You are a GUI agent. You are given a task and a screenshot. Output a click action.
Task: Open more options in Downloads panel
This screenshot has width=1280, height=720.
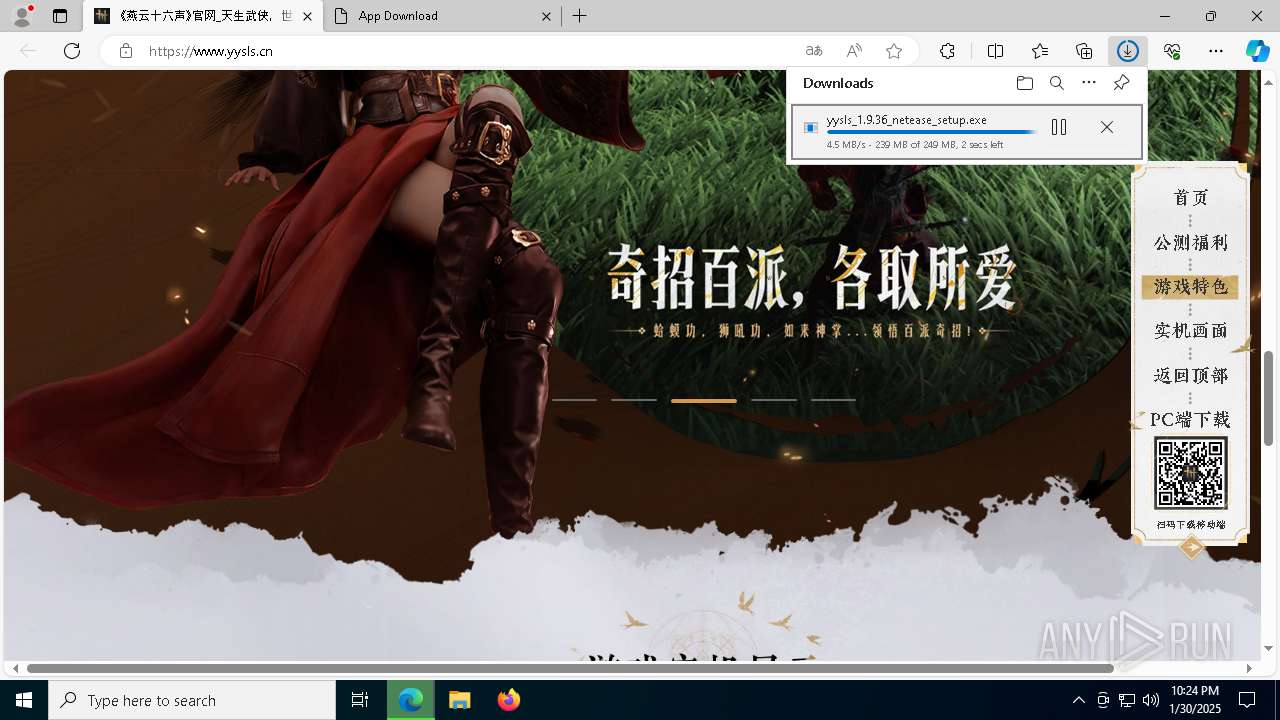point(1089,83)
